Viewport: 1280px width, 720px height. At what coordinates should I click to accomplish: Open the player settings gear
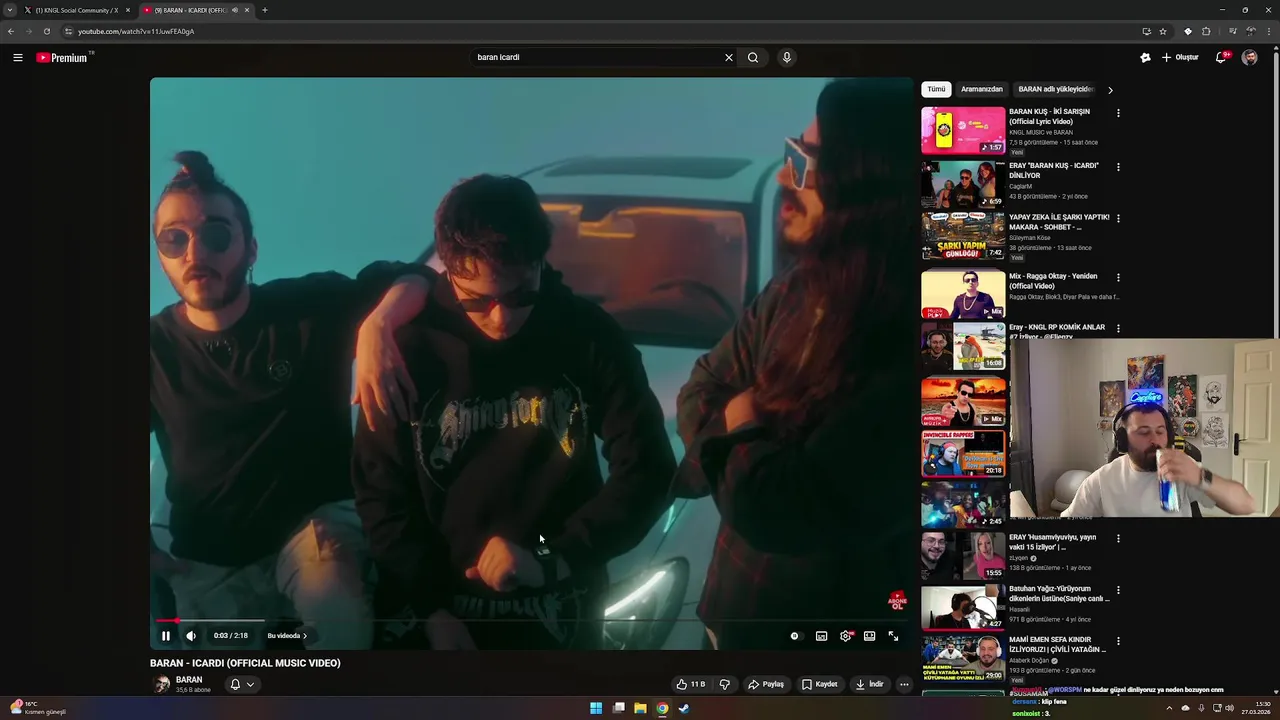[846, 636]
